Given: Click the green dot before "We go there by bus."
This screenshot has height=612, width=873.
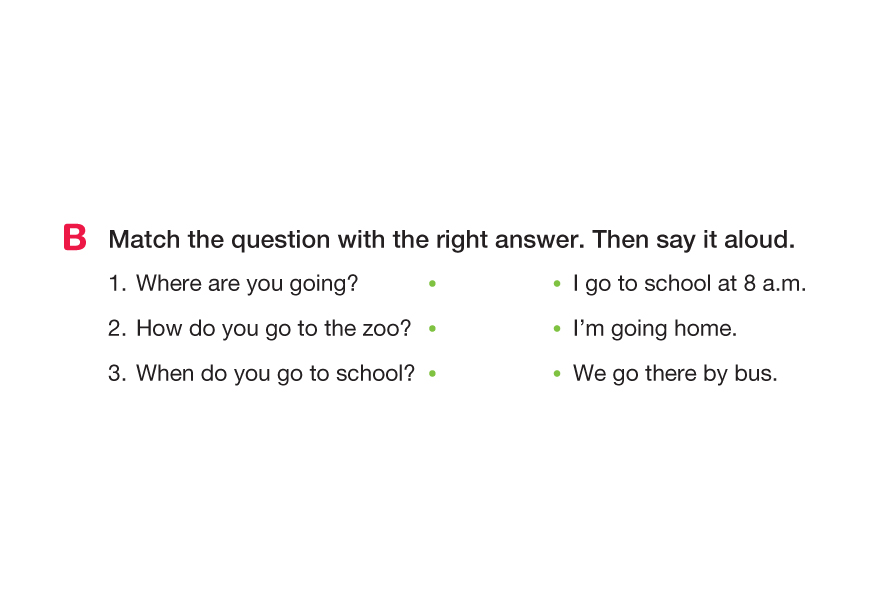Looking at the screenshot, I should click(557, 374).
